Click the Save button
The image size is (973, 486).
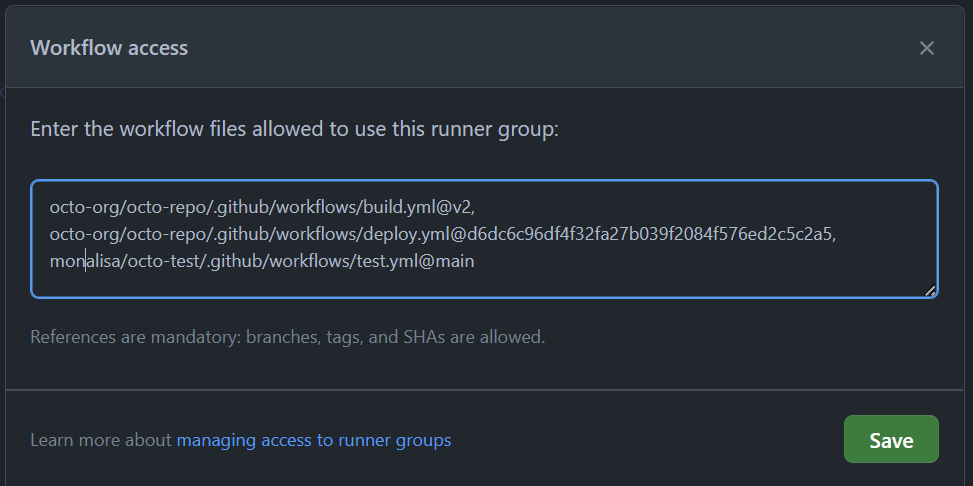point(890,440)
